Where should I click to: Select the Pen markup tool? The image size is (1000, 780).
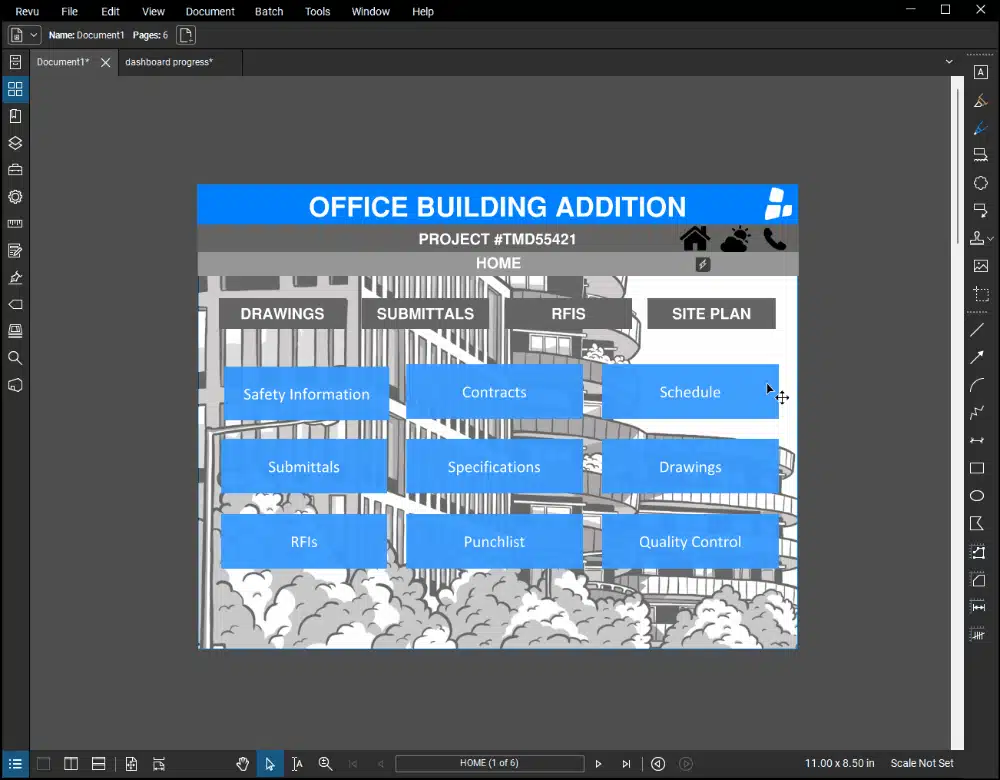(981, 128)
